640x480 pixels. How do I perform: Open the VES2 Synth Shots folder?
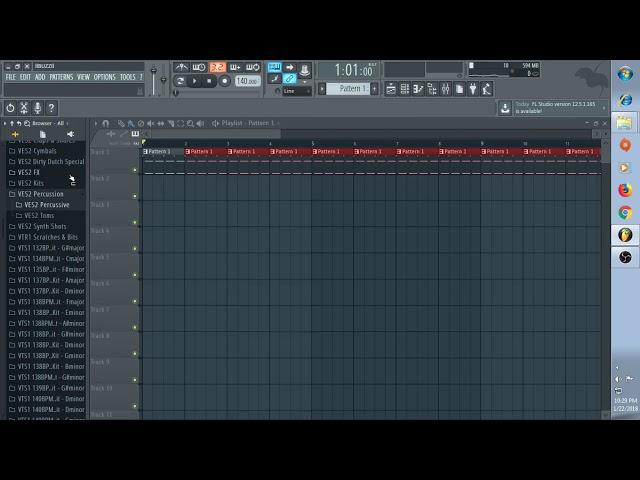(42, 226)
